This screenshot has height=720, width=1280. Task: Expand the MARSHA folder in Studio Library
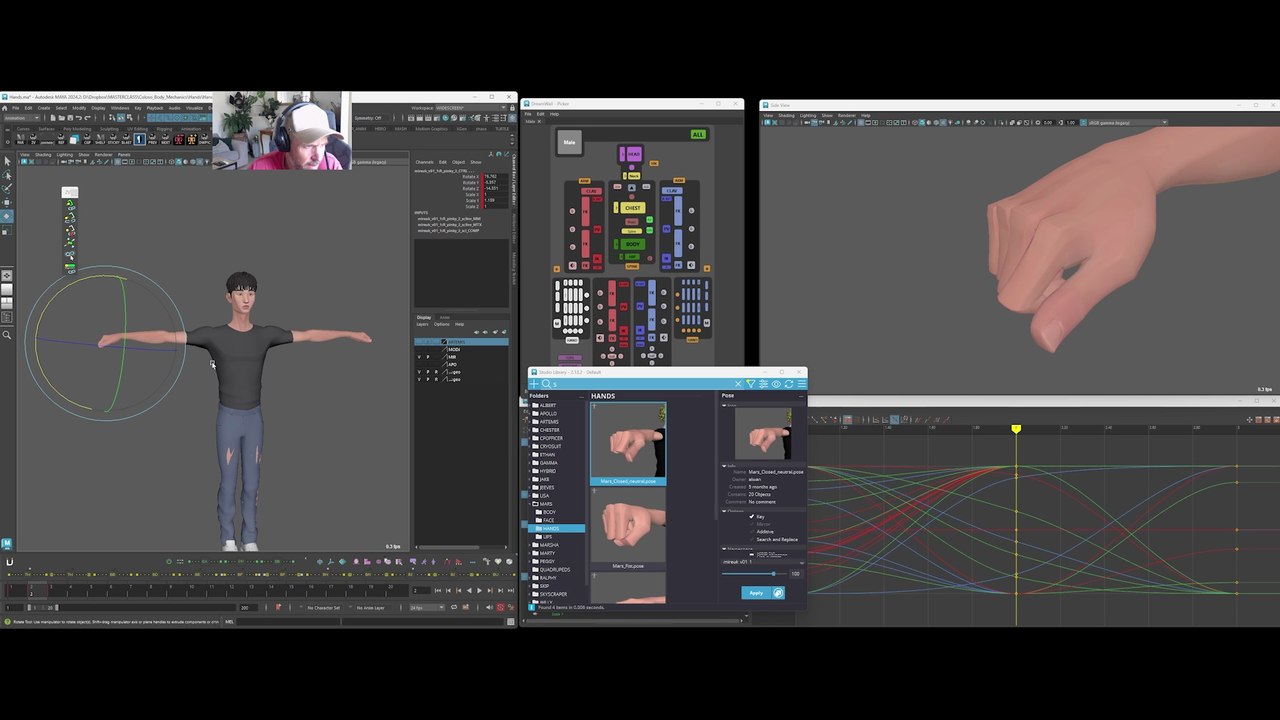click(x=530, y=545)
